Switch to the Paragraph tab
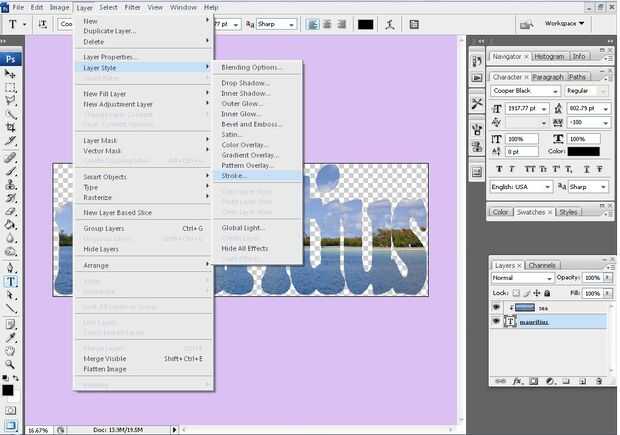 548,77
